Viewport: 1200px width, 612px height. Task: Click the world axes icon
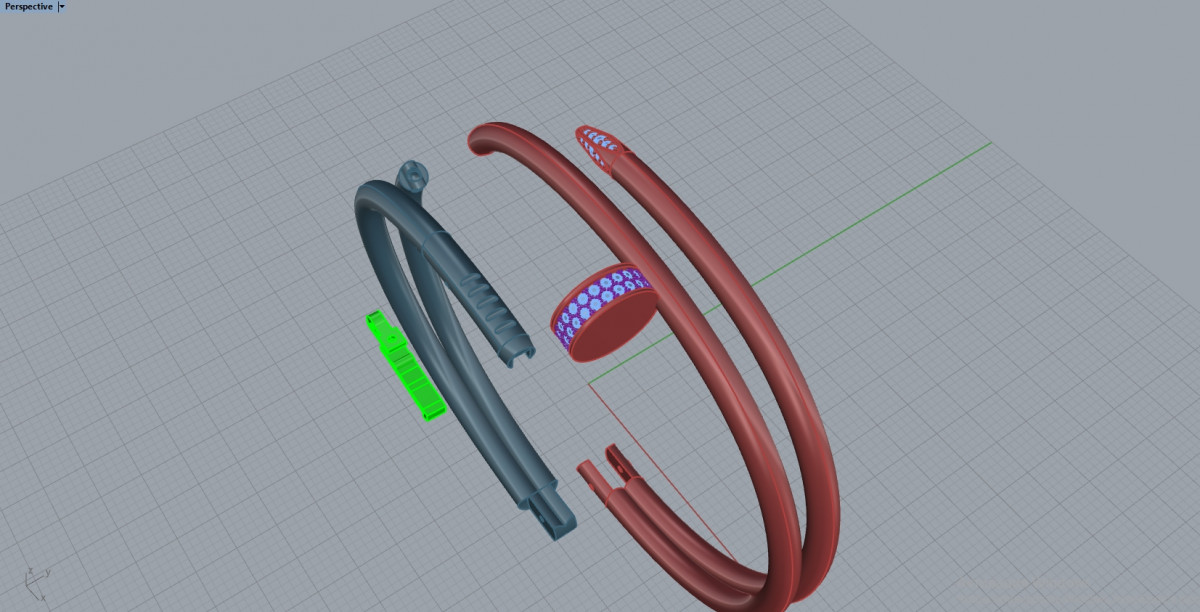pyautogui.click(x=38, y=585)
